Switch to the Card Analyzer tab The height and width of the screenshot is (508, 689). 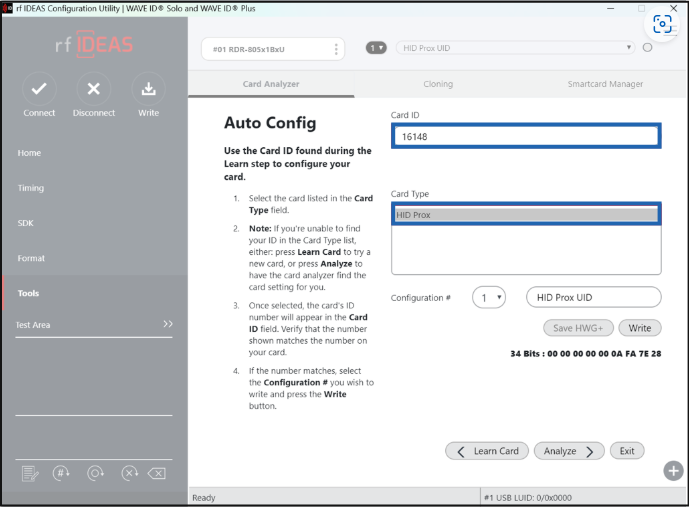[x=271, y=84]
